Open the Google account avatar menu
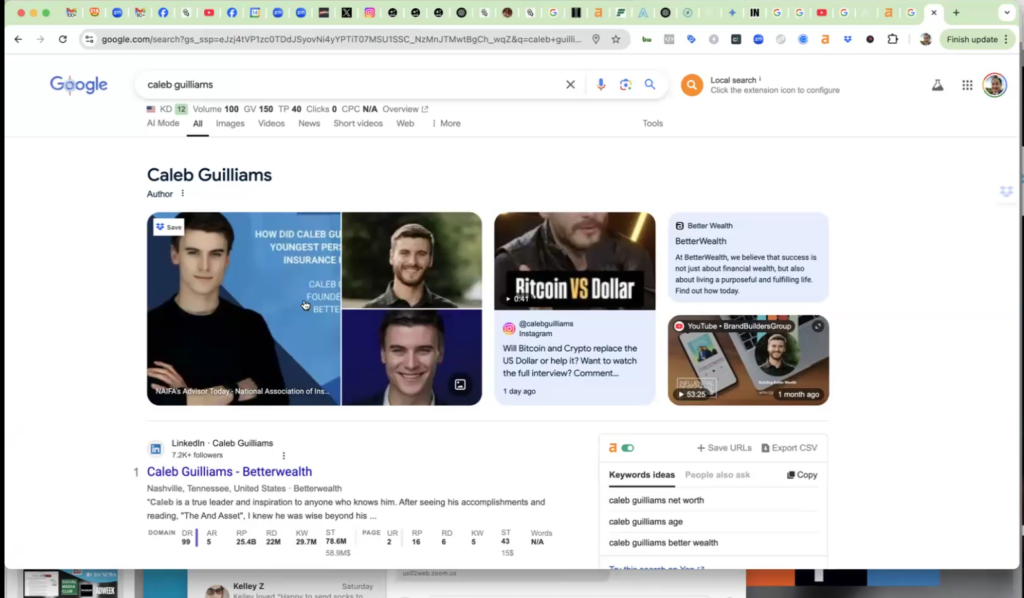1024x598 pixels. 995,85
